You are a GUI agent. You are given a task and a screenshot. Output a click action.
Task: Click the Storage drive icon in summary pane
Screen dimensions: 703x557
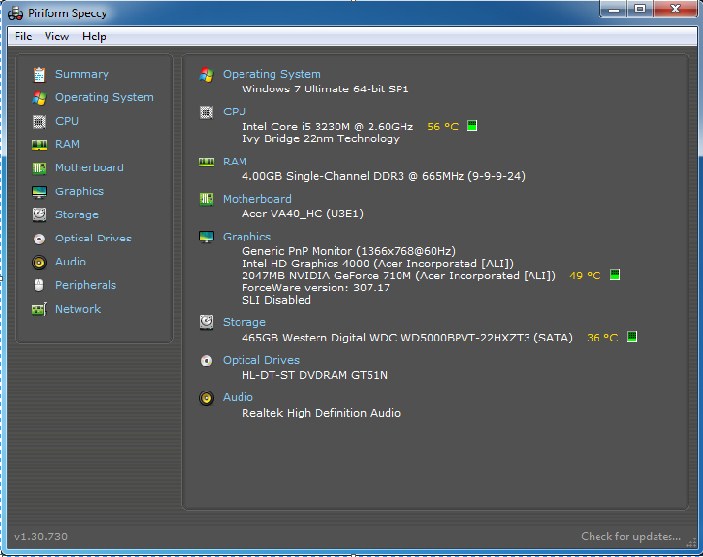[206, 322]
